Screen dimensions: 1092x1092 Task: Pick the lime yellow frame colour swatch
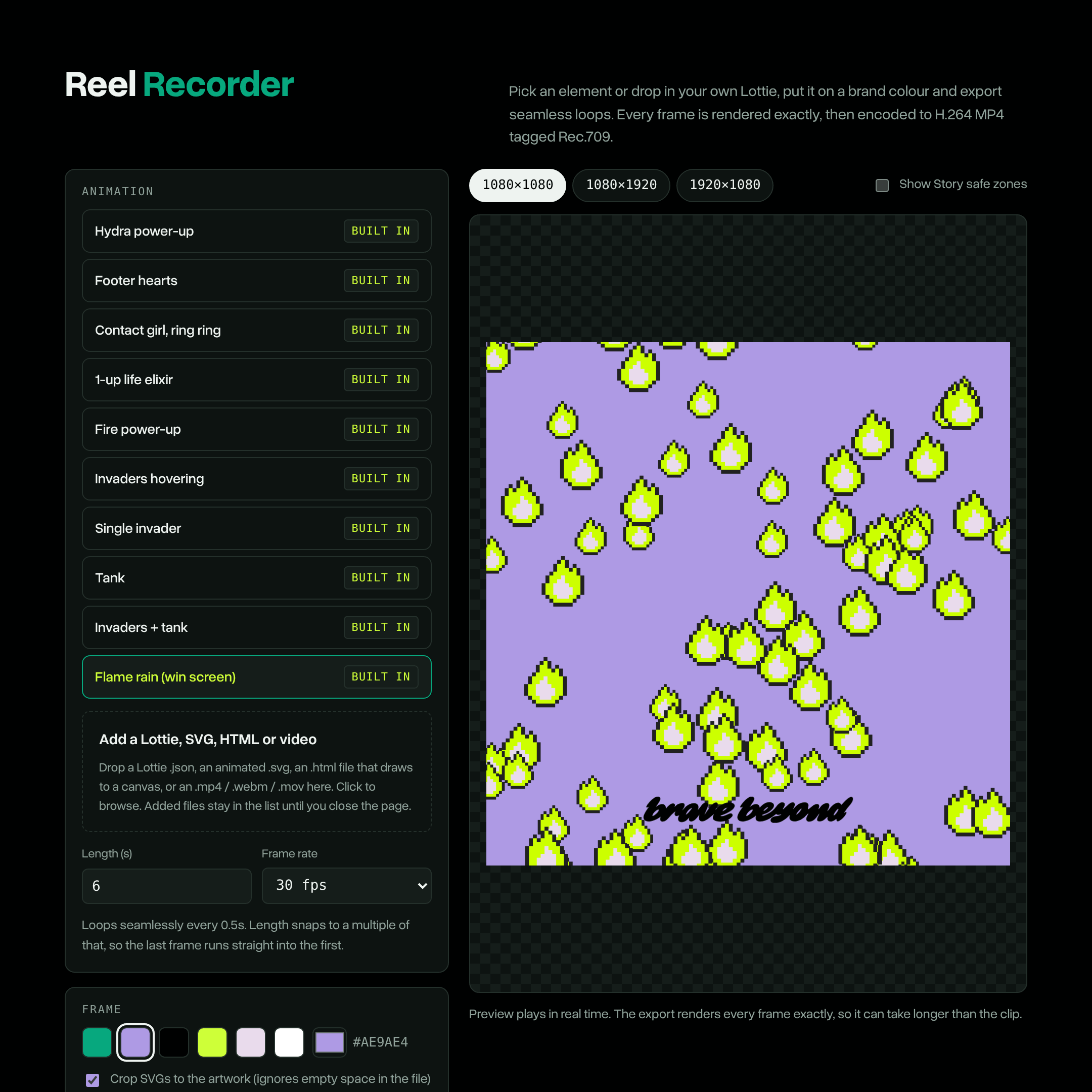point(212,1042)
